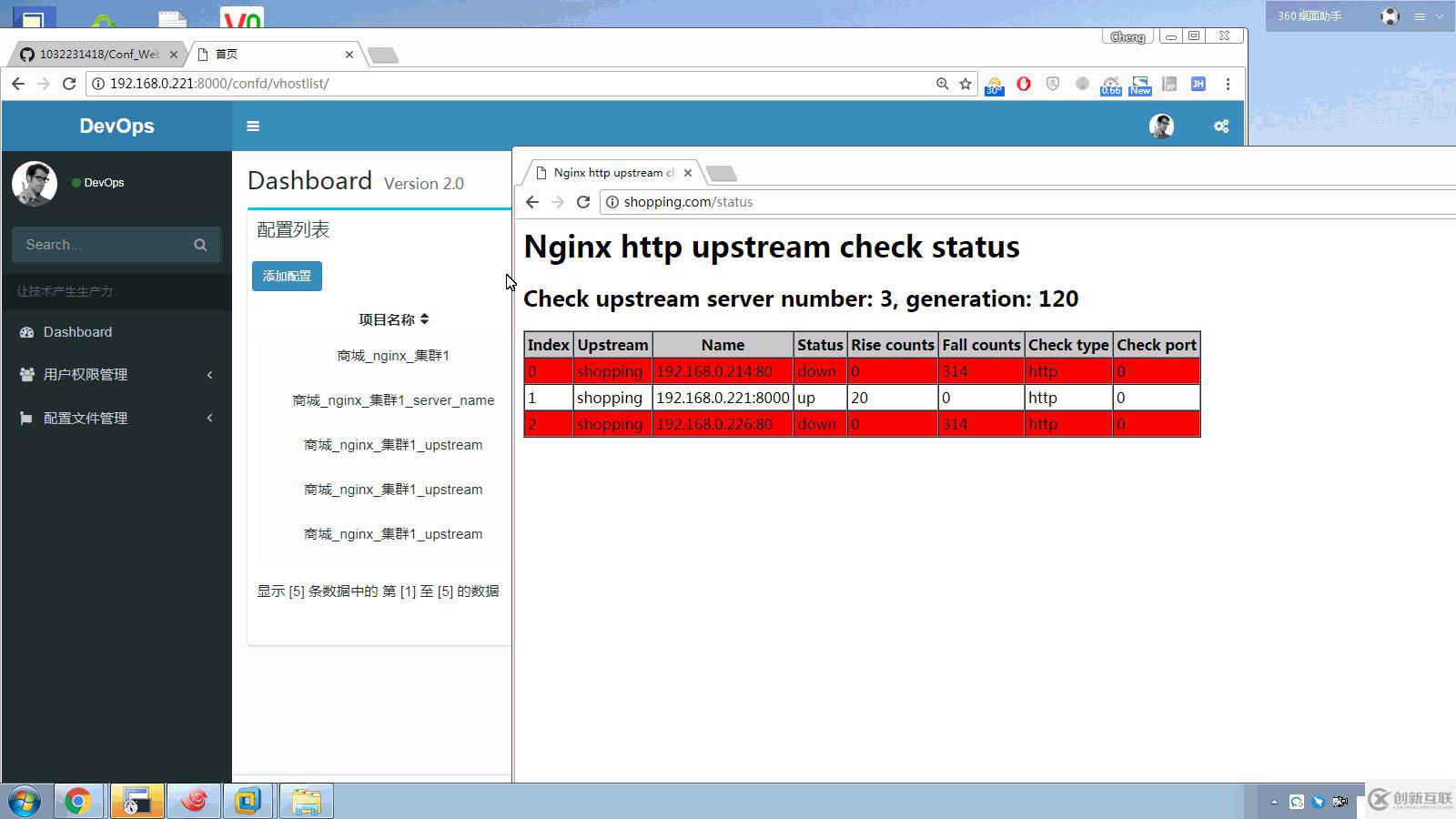Expand the 用户权限管理 sidebar menu
This screenshot has width=1456, height=819.
coord(116,375)
